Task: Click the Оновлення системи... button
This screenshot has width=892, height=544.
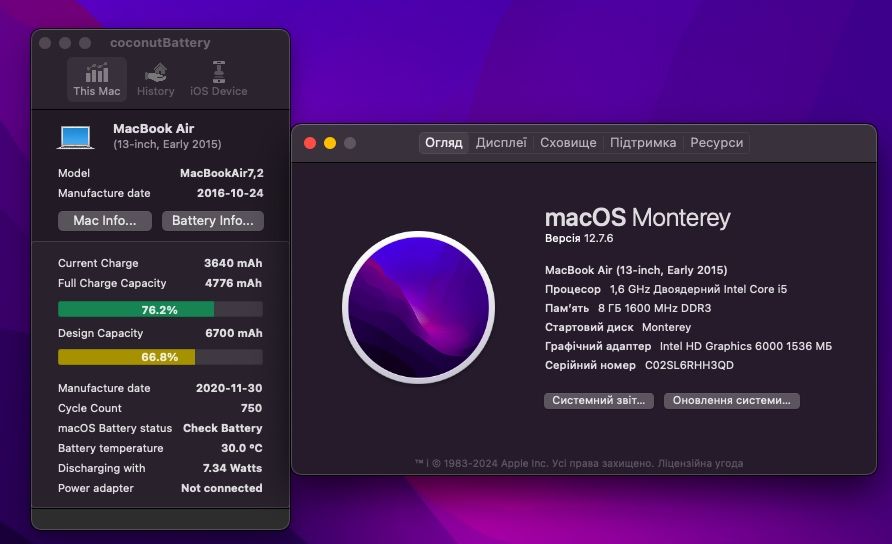Action: [732, 401]
